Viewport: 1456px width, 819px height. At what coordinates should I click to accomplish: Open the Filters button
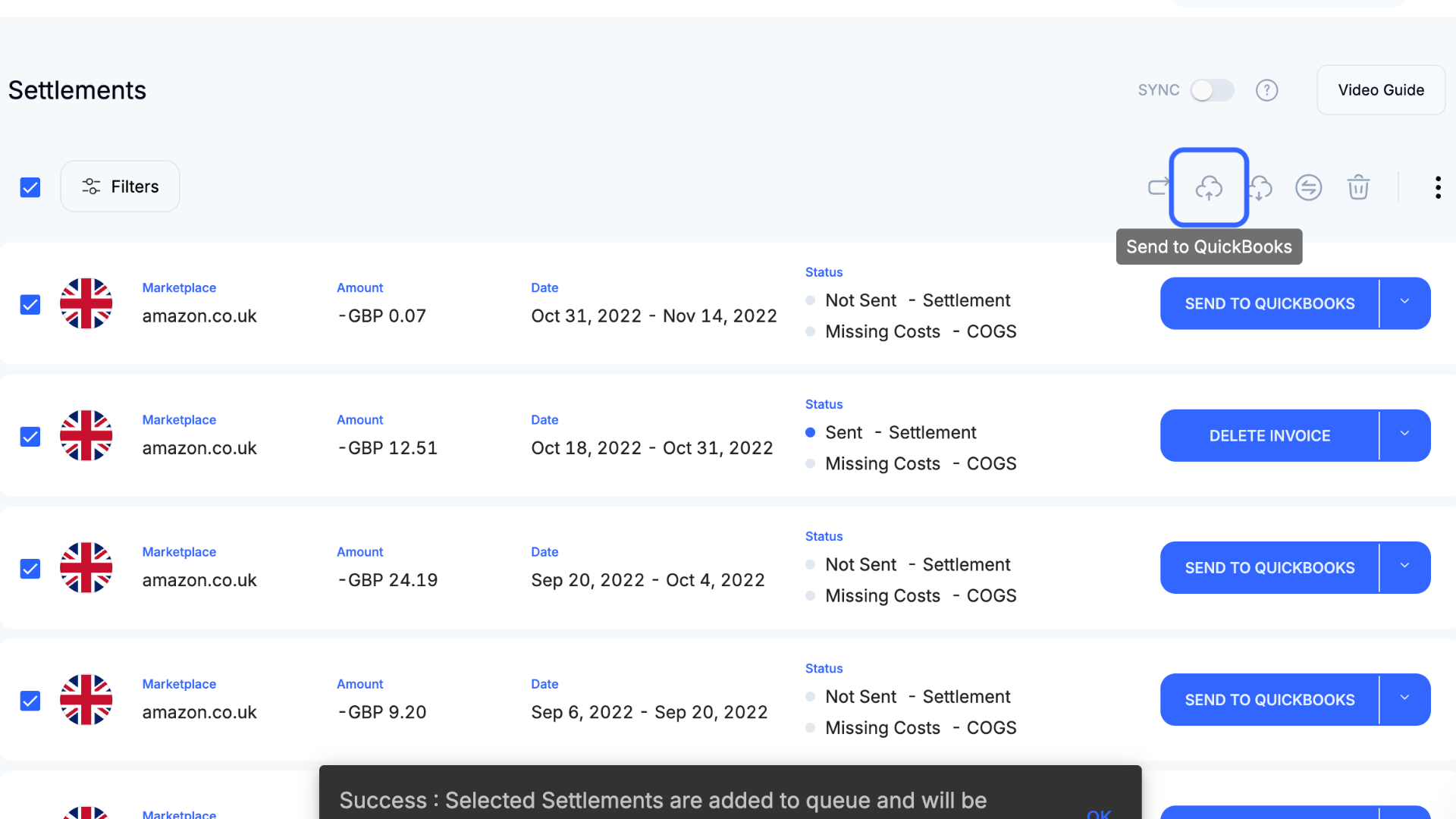(x=120, y=187)
